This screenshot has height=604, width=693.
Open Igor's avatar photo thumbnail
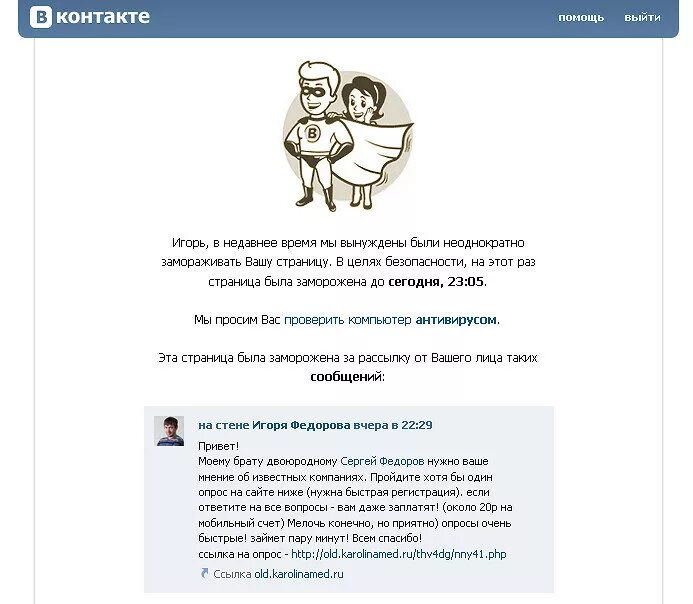(169, 431)
